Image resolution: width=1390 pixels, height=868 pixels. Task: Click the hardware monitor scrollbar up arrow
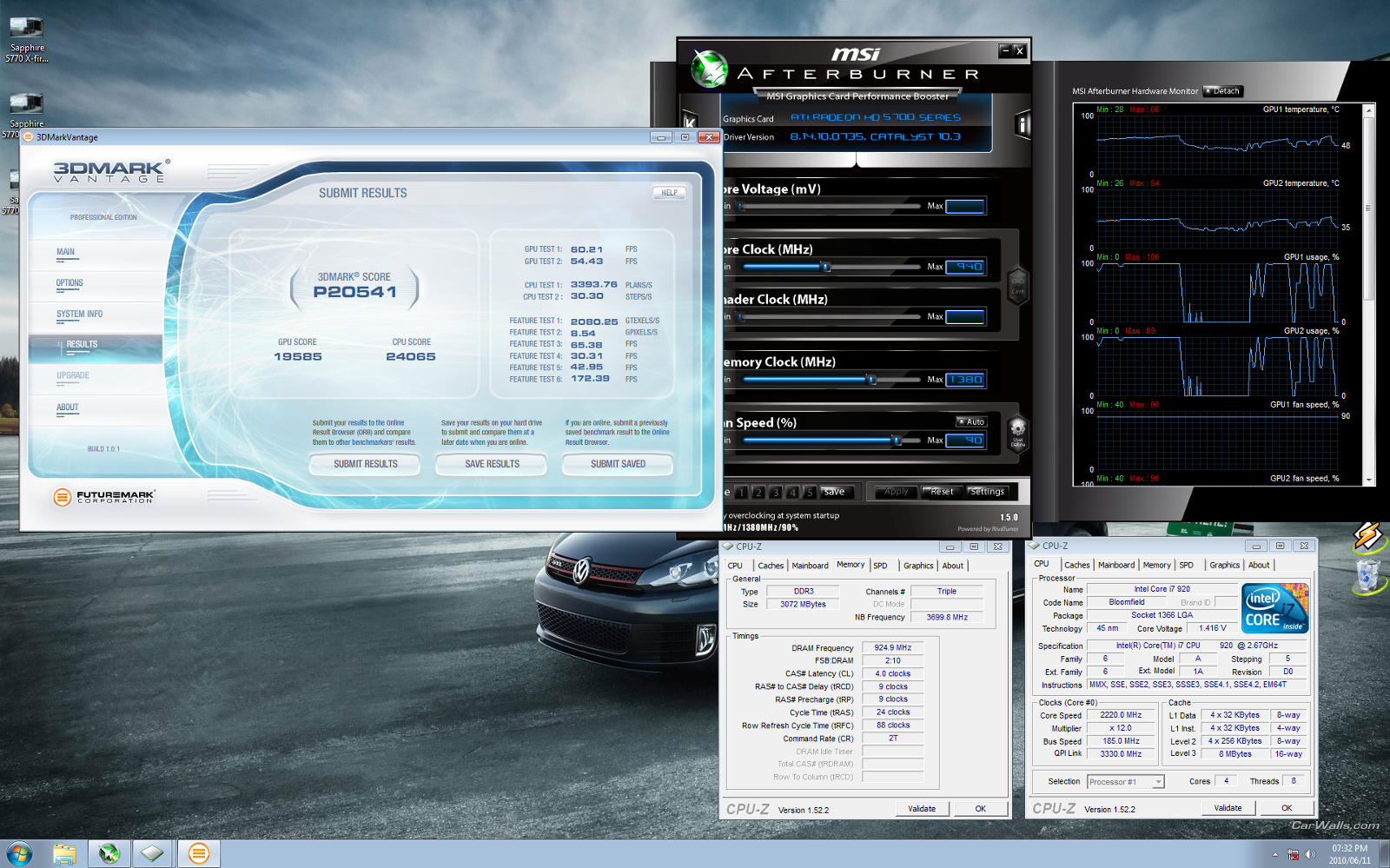(1369, 110)
